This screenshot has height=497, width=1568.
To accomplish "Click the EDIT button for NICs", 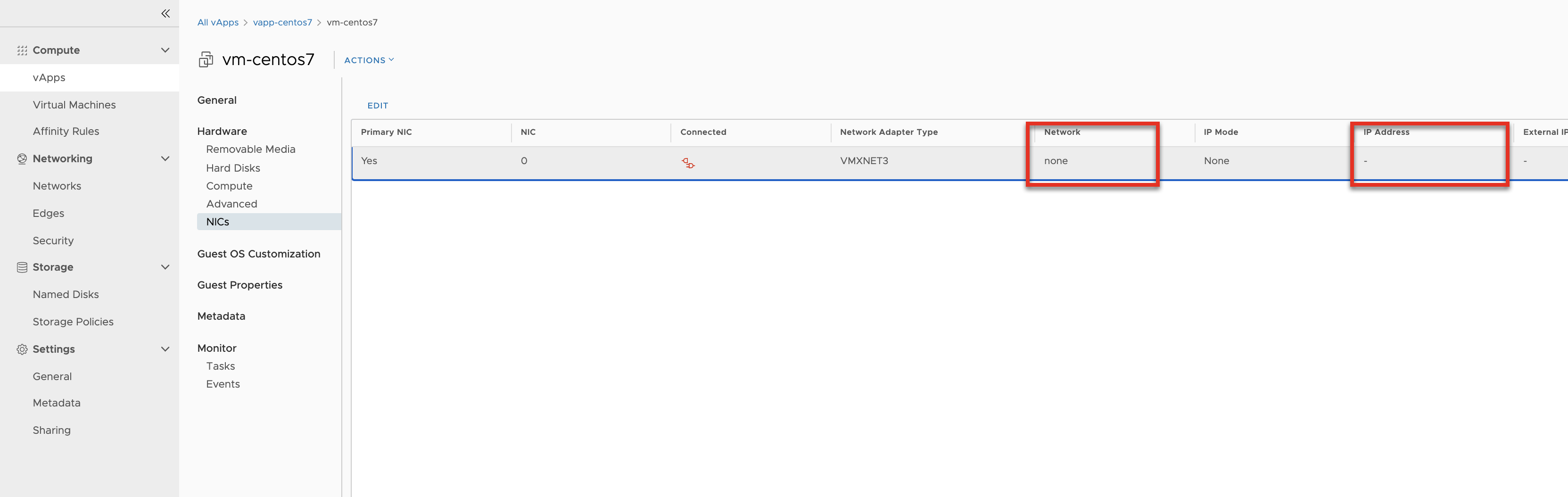I will pyautogui.click(x=378, y=105).
